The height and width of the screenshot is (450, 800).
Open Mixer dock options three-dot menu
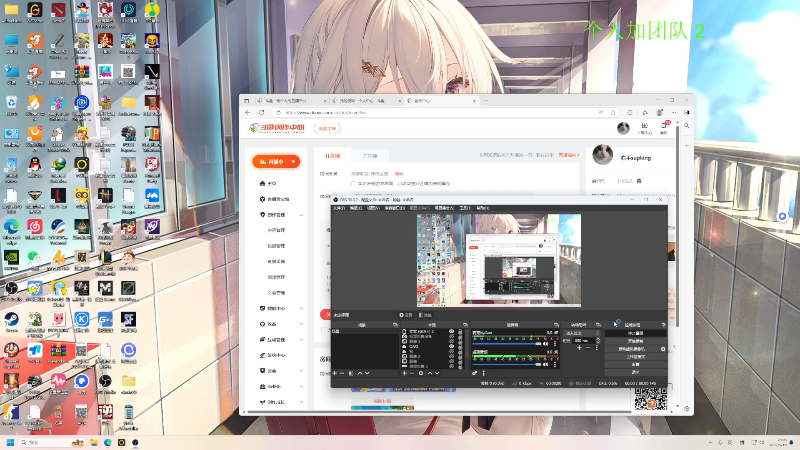pos(484,373)
